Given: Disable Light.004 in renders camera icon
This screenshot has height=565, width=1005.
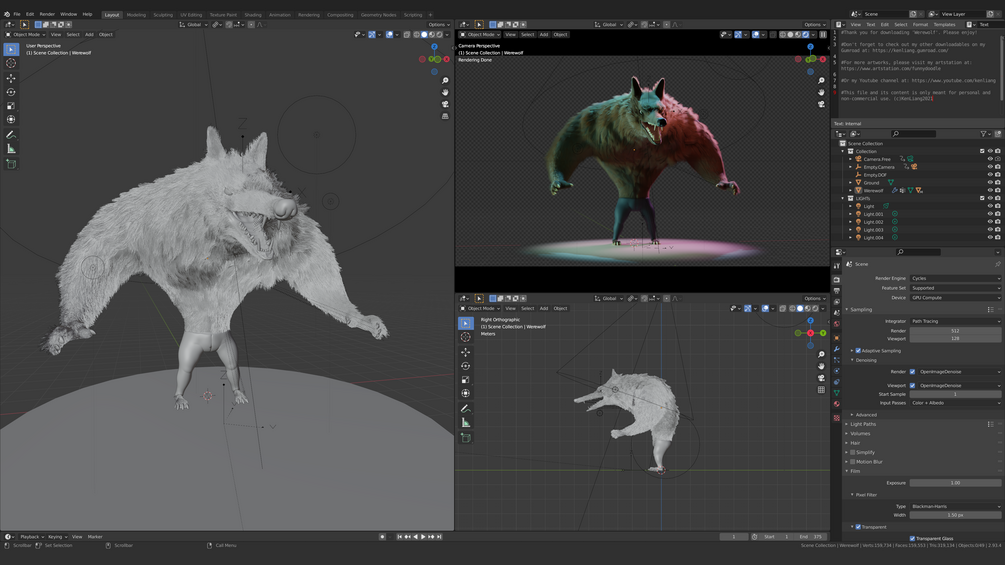Looking at the screenshot, I should point(998,238).
